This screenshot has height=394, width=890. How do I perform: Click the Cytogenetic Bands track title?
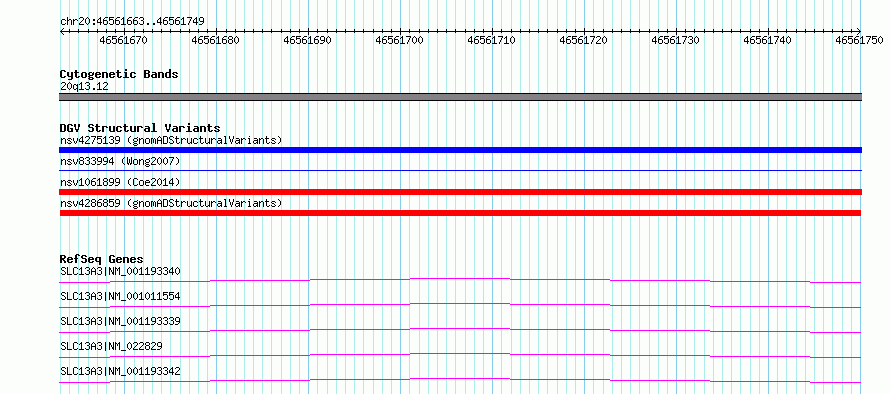[x=119, y=74]
